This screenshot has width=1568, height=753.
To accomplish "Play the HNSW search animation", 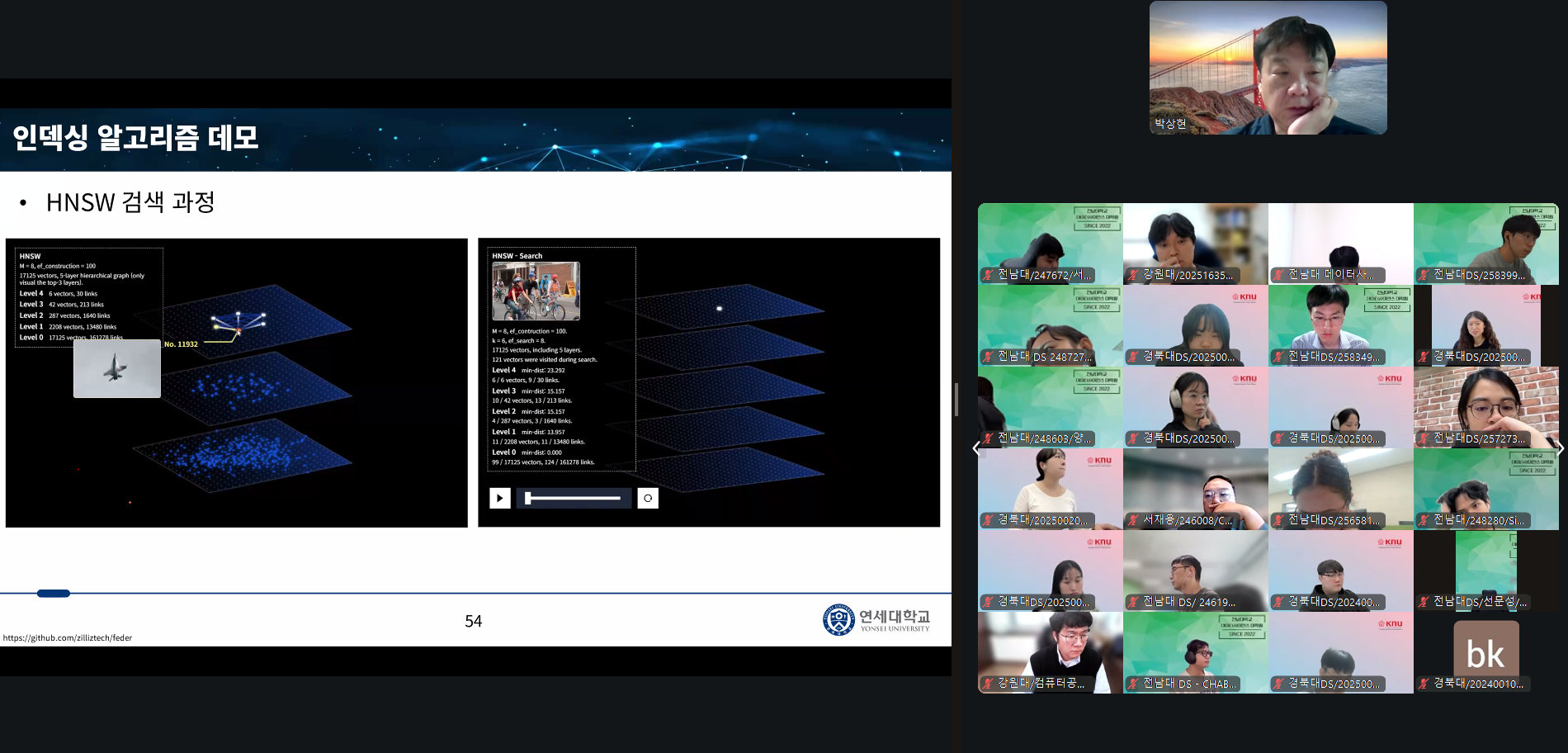I will pyautogui.click(x=499, y=498).
